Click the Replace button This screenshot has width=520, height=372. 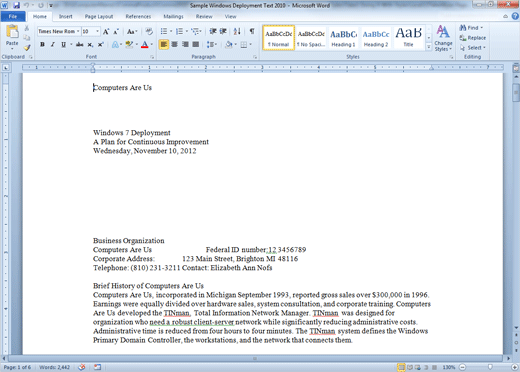[473, 38]
